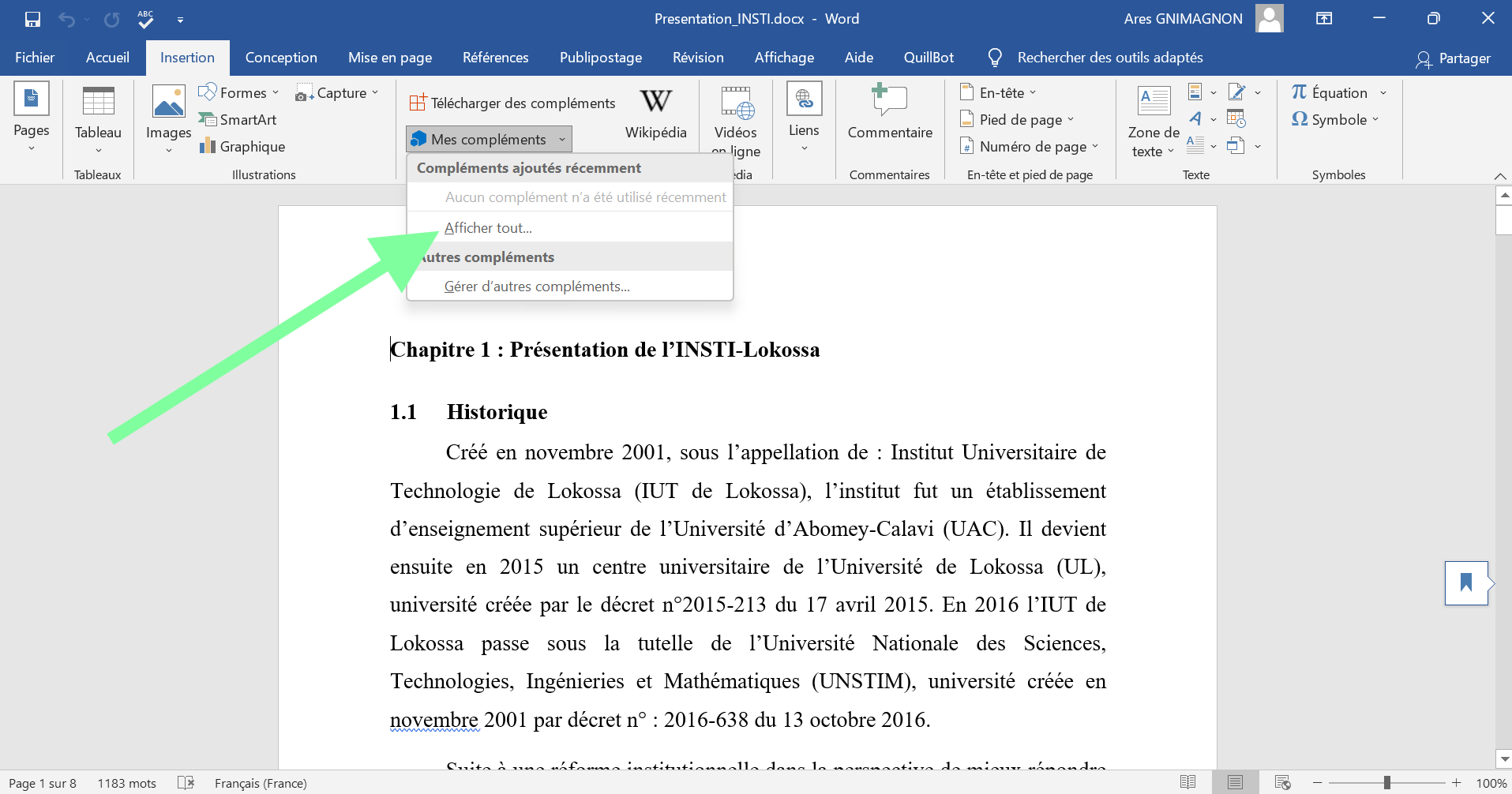1512x794 pixels.
Task: Collapse the ribbon with the chevron
Action: [x=1499, y=175]
